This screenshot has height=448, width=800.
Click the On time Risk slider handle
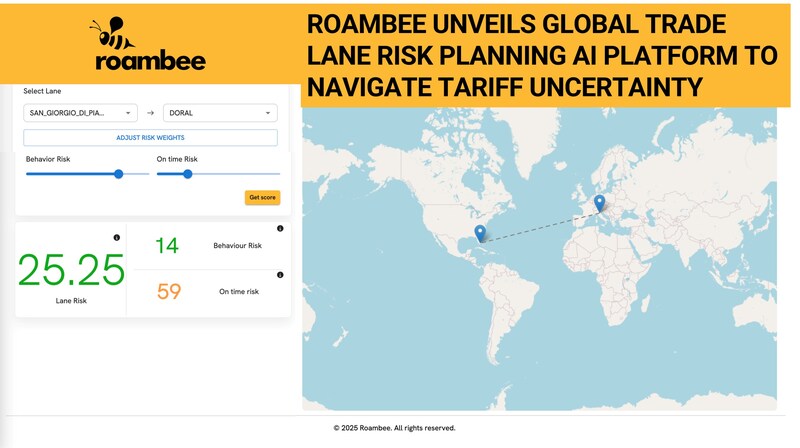[187, 174]
